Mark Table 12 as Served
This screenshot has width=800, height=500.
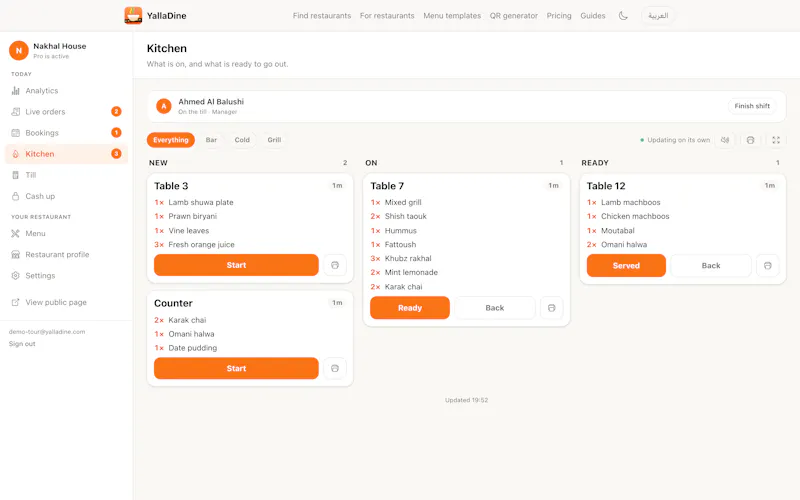coord(626,265)
